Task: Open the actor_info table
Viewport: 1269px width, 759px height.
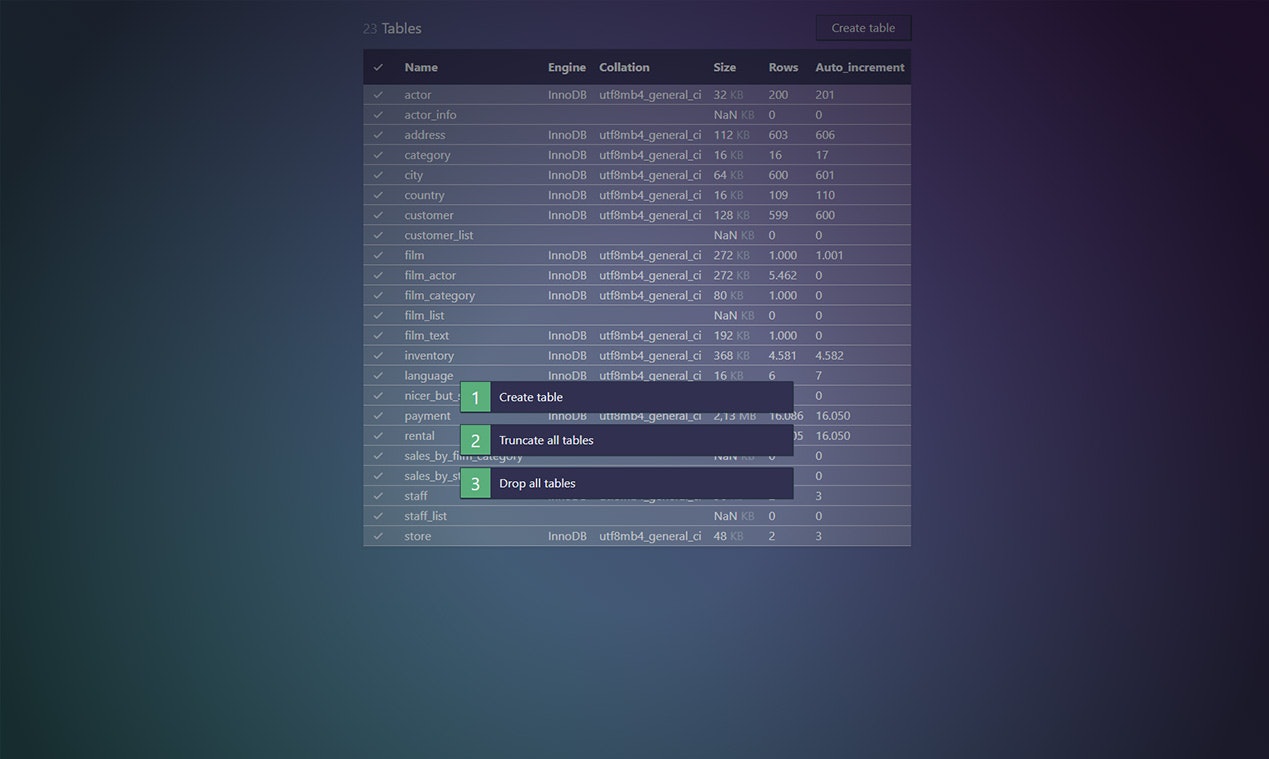Action: (x=430, y=115)
